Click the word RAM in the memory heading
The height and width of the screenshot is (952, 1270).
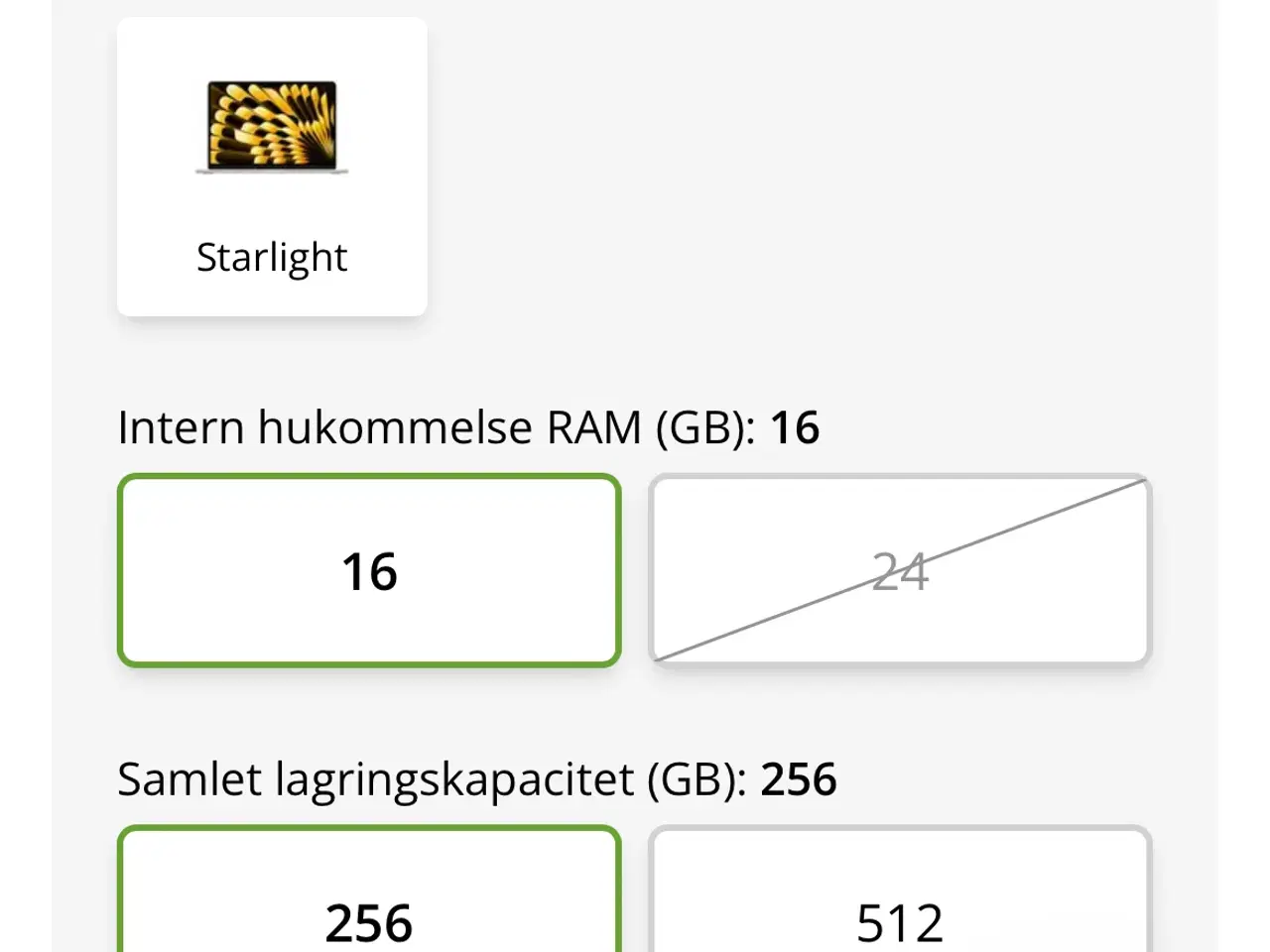pos(593,428)
